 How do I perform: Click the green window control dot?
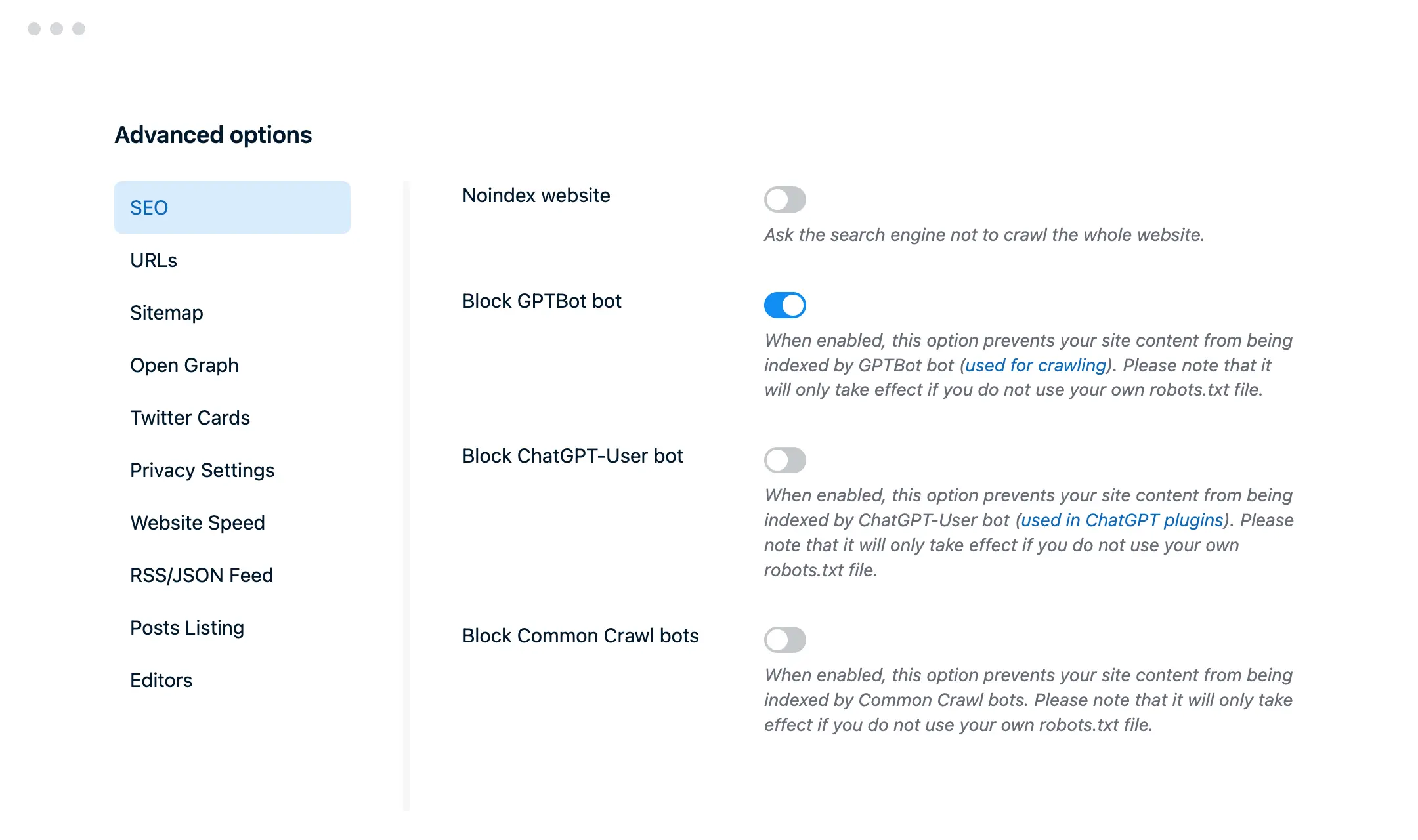click(x=79, y=28)
